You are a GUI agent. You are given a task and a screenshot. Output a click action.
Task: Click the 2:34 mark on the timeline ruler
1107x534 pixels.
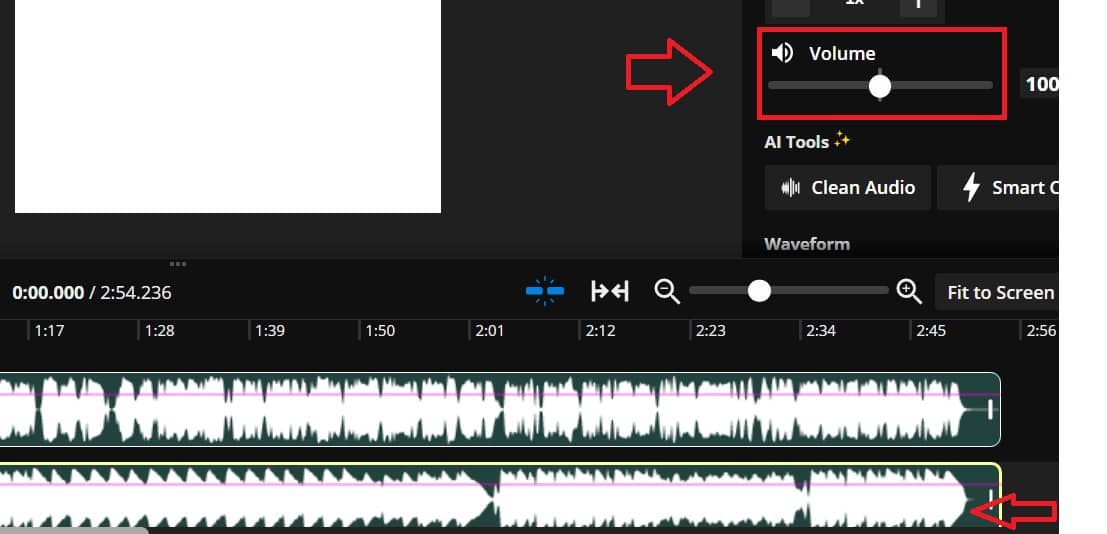click(820, 331)
